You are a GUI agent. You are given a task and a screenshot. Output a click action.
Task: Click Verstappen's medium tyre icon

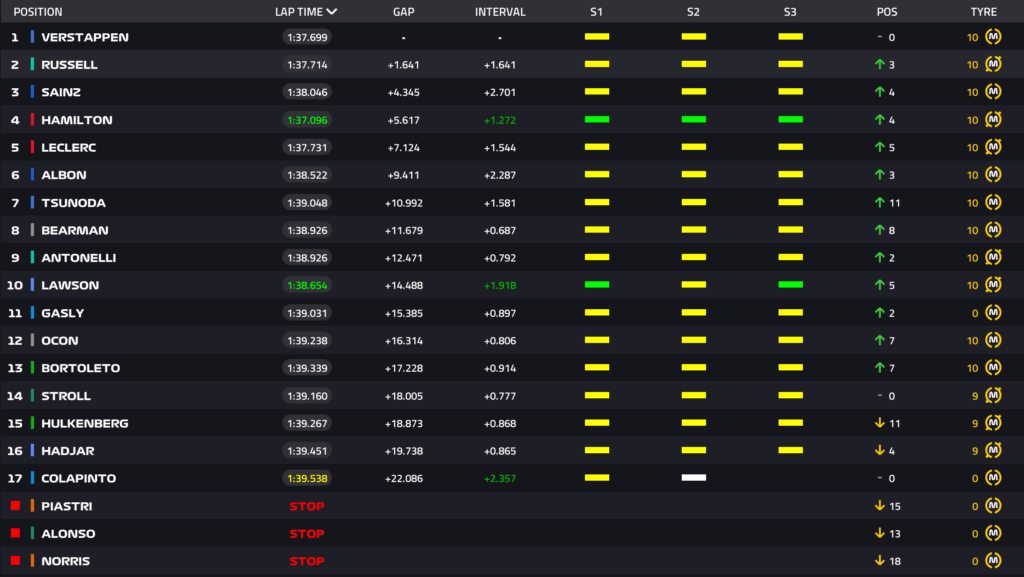993,37
